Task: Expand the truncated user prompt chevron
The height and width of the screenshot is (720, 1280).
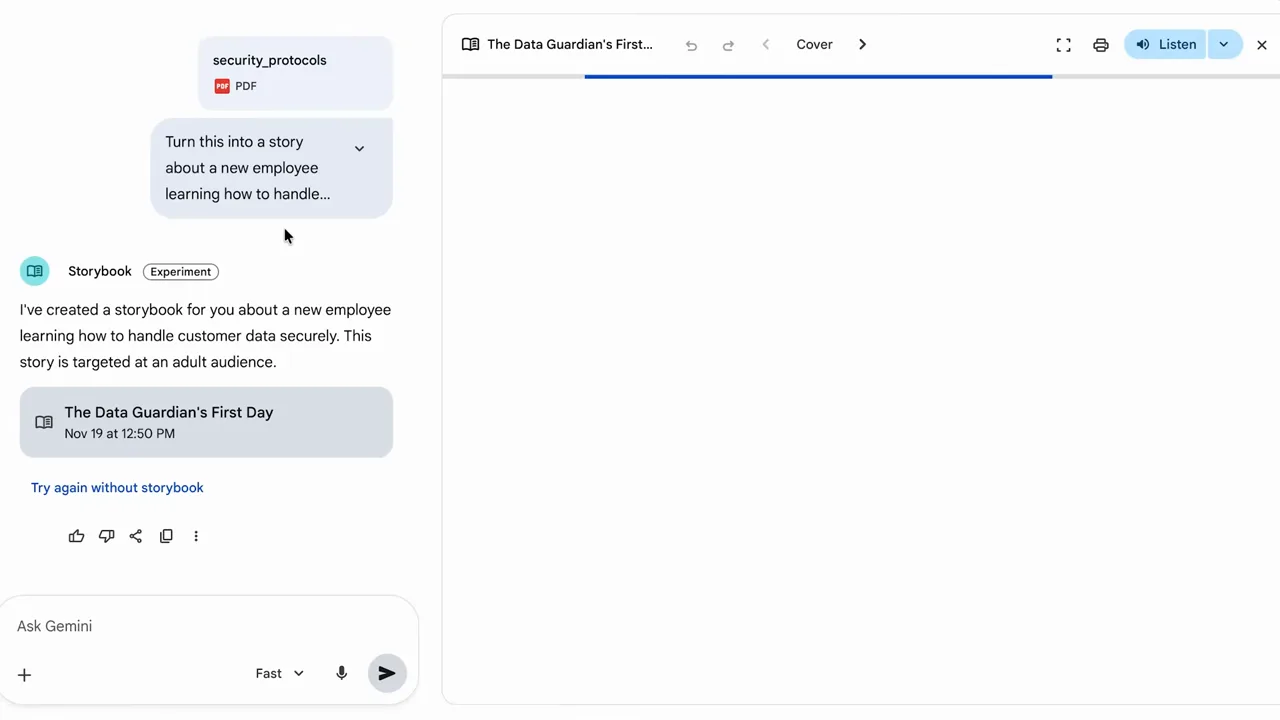Action: coord(359,148)
